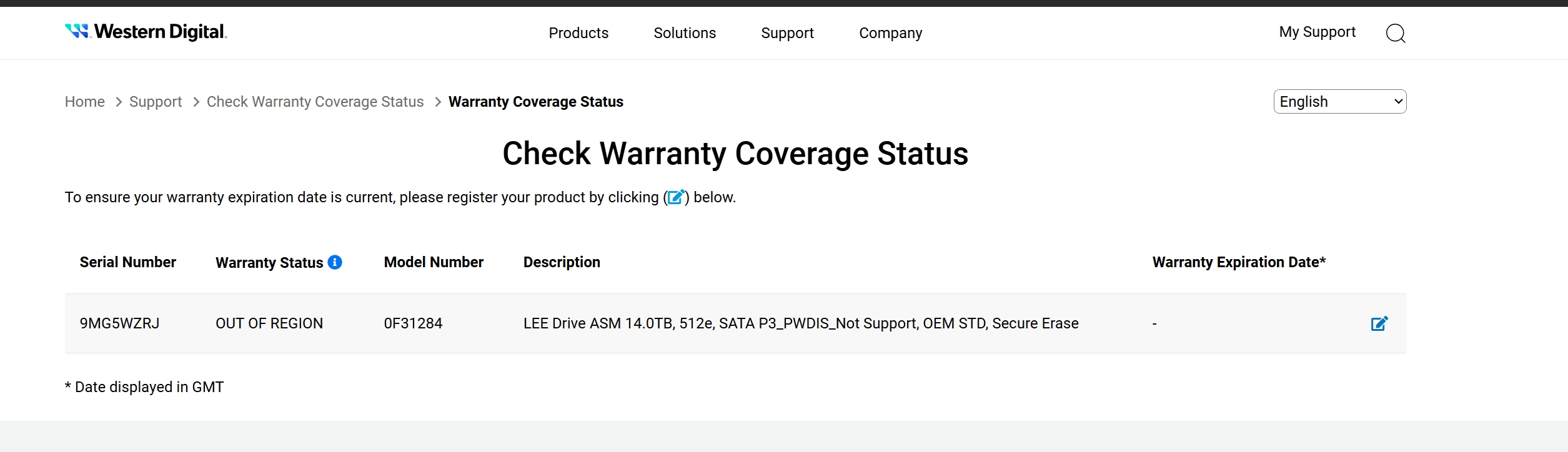Image resolution: width=1568 pixels, height=452 pixels.
Task: Click the Warranty Status info icon
Action: [x=335, y=262]
